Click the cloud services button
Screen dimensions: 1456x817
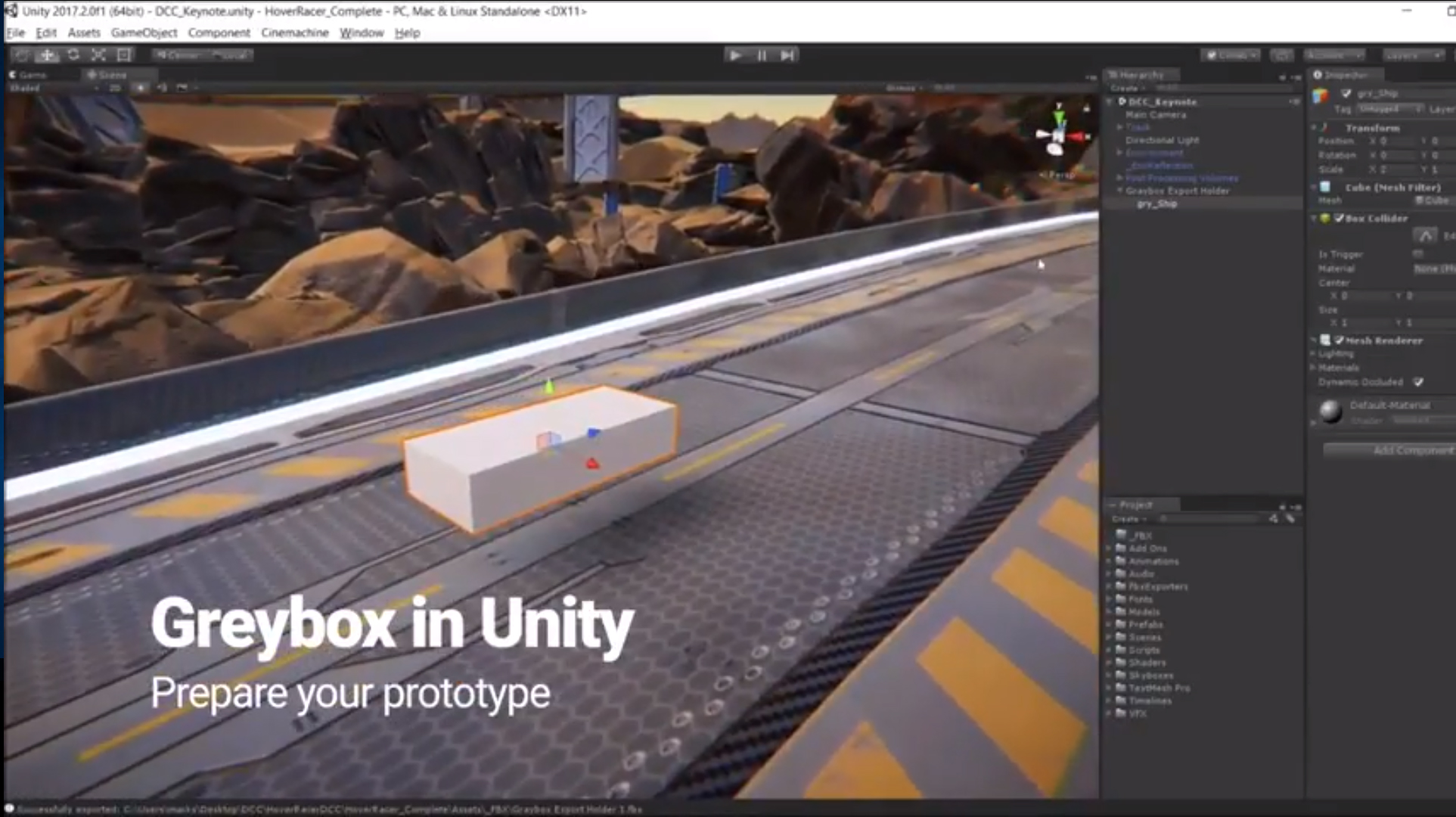pos(1282,55)
